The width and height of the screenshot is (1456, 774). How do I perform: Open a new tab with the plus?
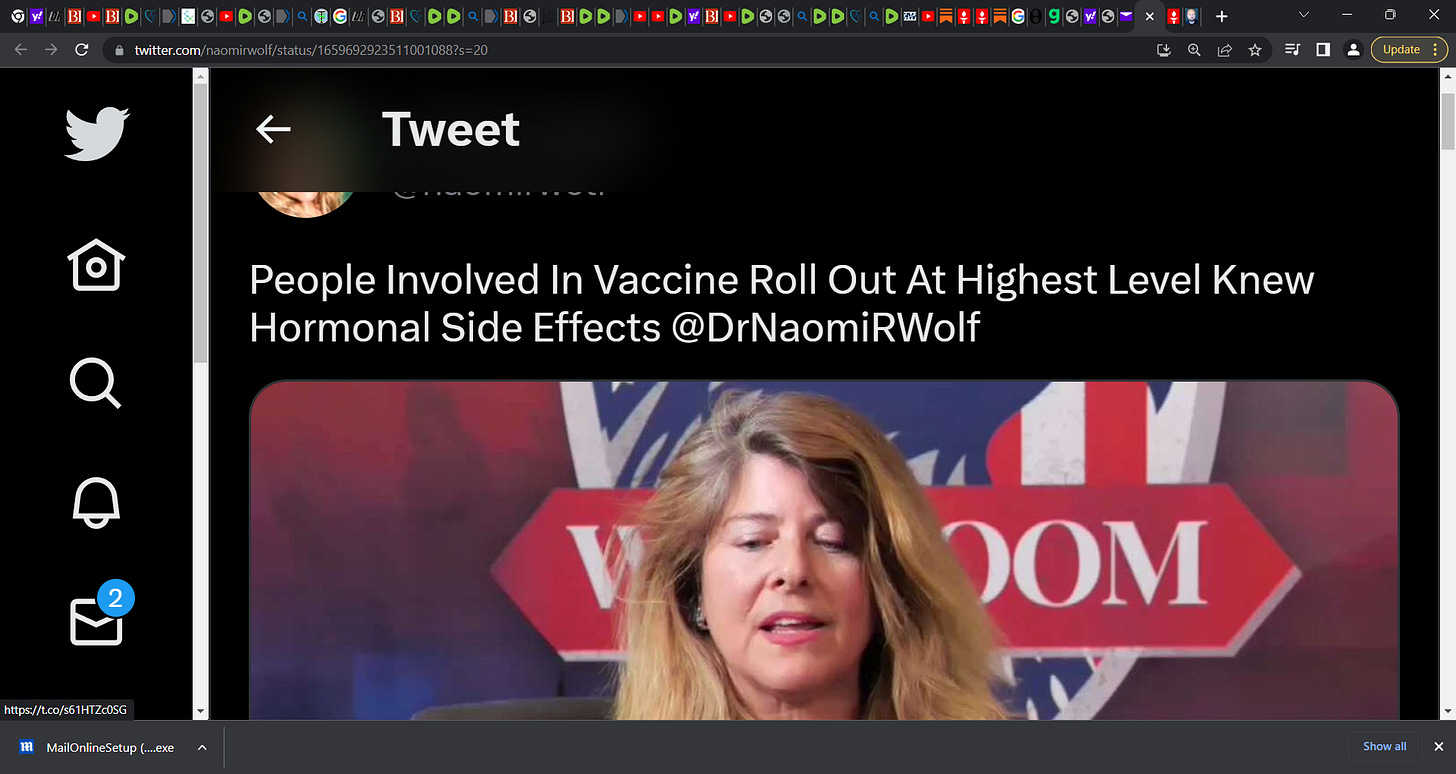(1221, 17)
